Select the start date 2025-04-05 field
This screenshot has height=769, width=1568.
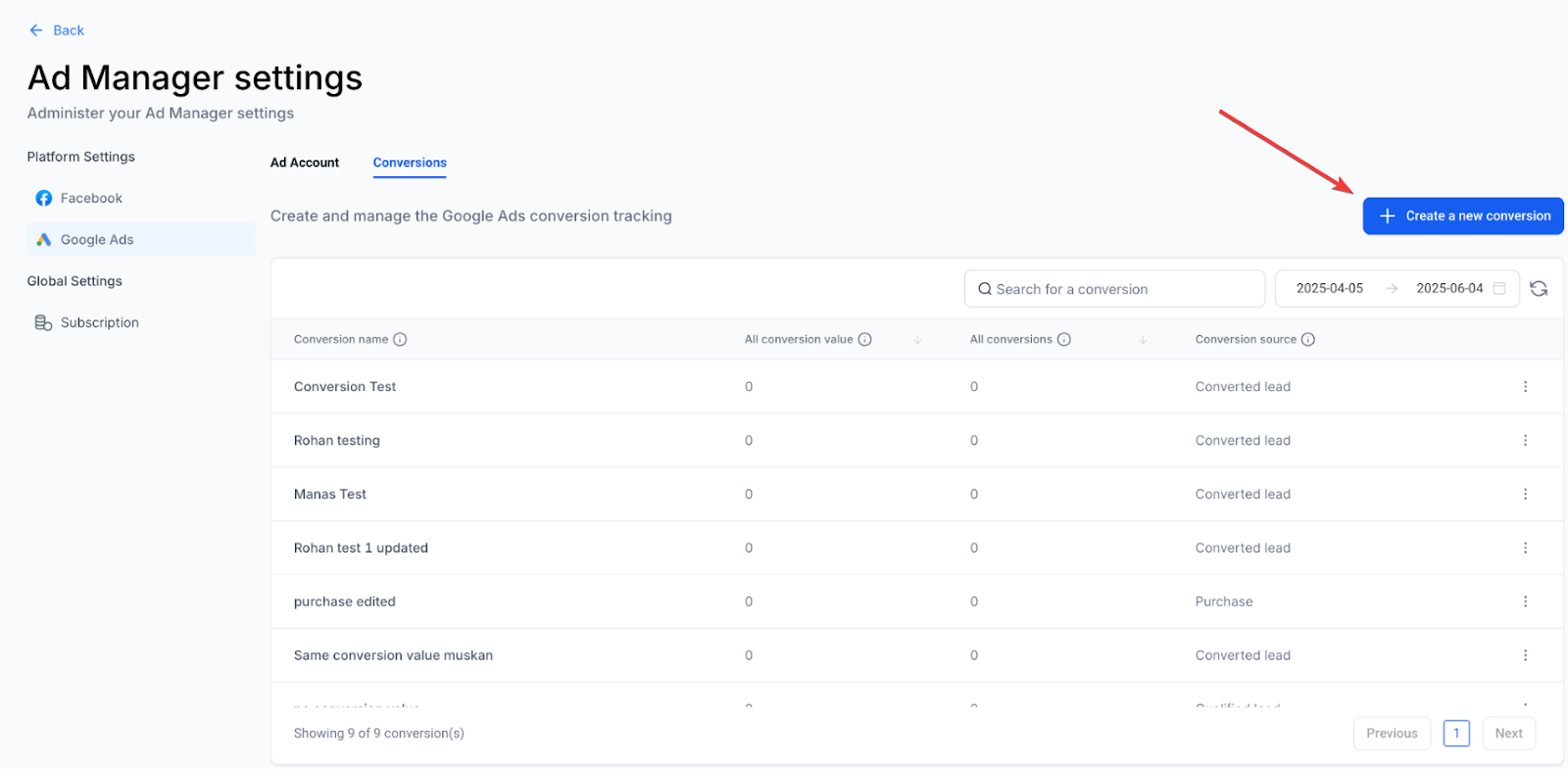tap(1329, 289)
